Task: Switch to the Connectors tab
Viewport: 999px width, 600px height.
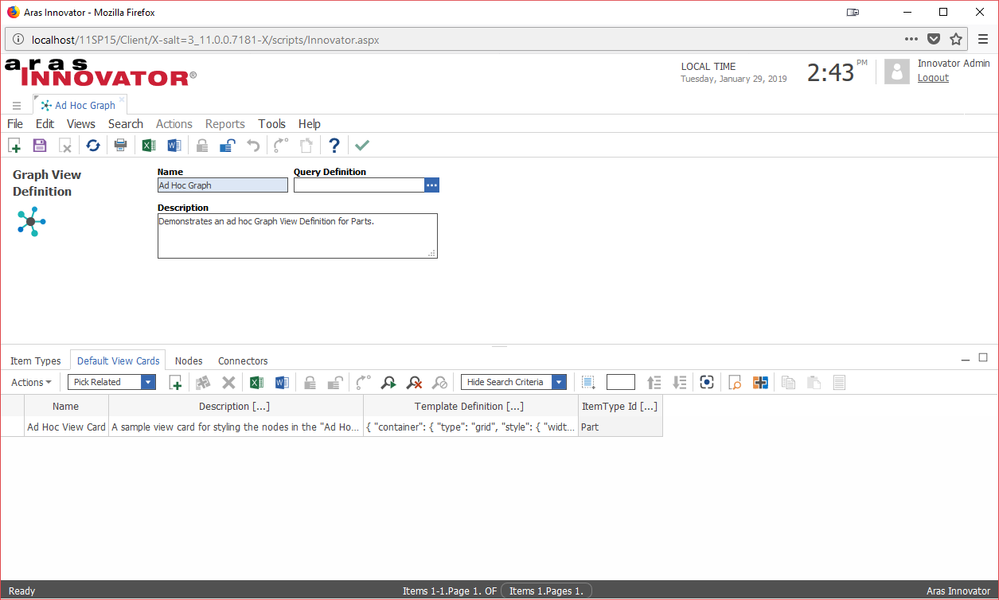Action: pyautogui.click(x=243, y=361)
